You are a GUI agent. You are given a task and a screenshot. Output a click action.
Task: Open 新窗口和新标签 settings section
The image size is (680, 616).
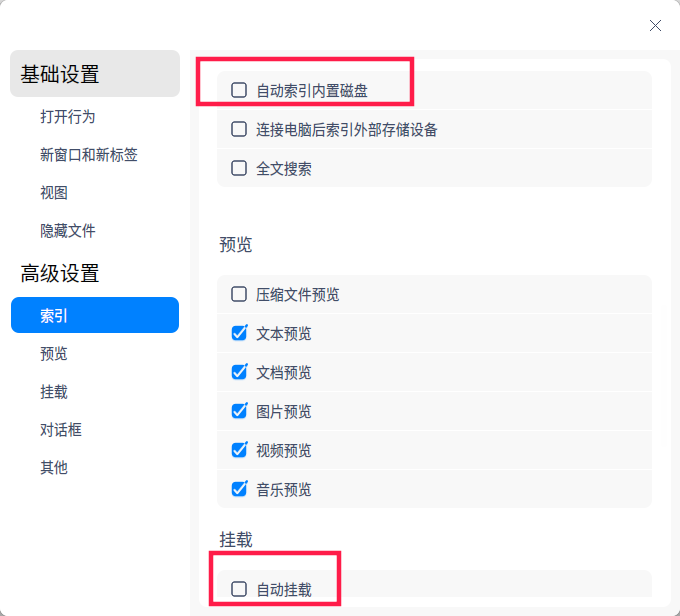coord(89,155)
